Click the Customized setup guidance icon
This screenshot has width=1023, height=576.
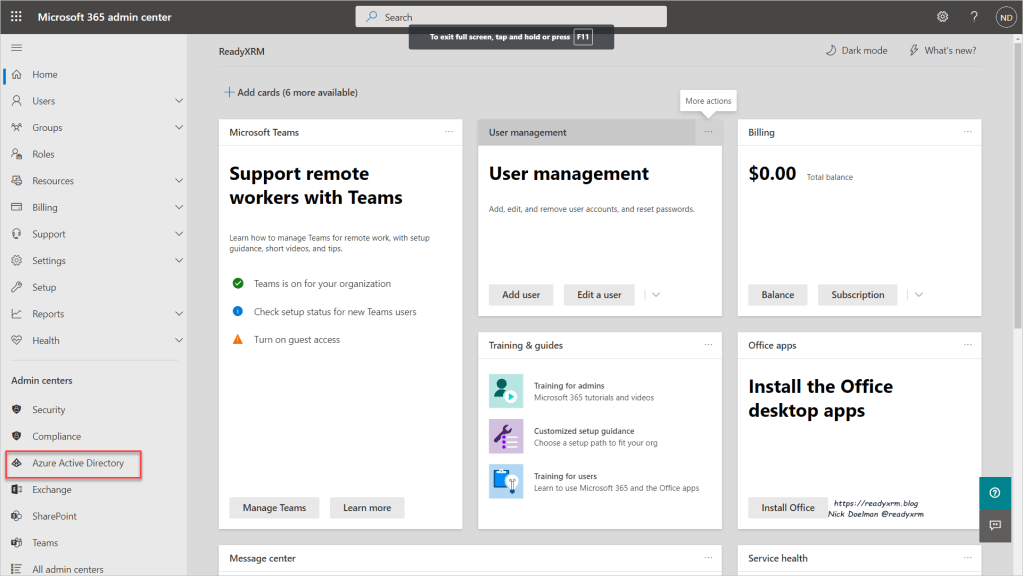coord(505,436)
